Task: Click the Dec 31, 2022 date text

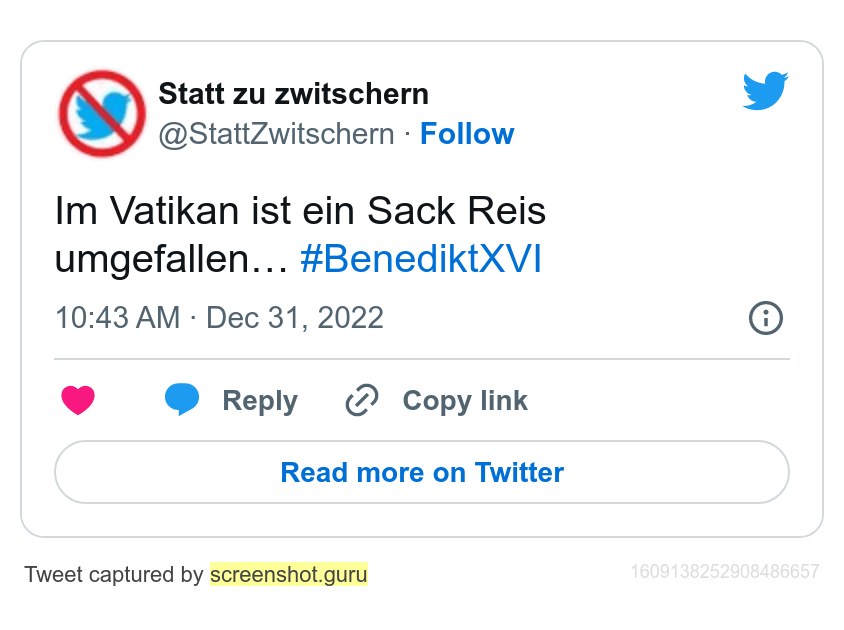Action: point(295,318)
